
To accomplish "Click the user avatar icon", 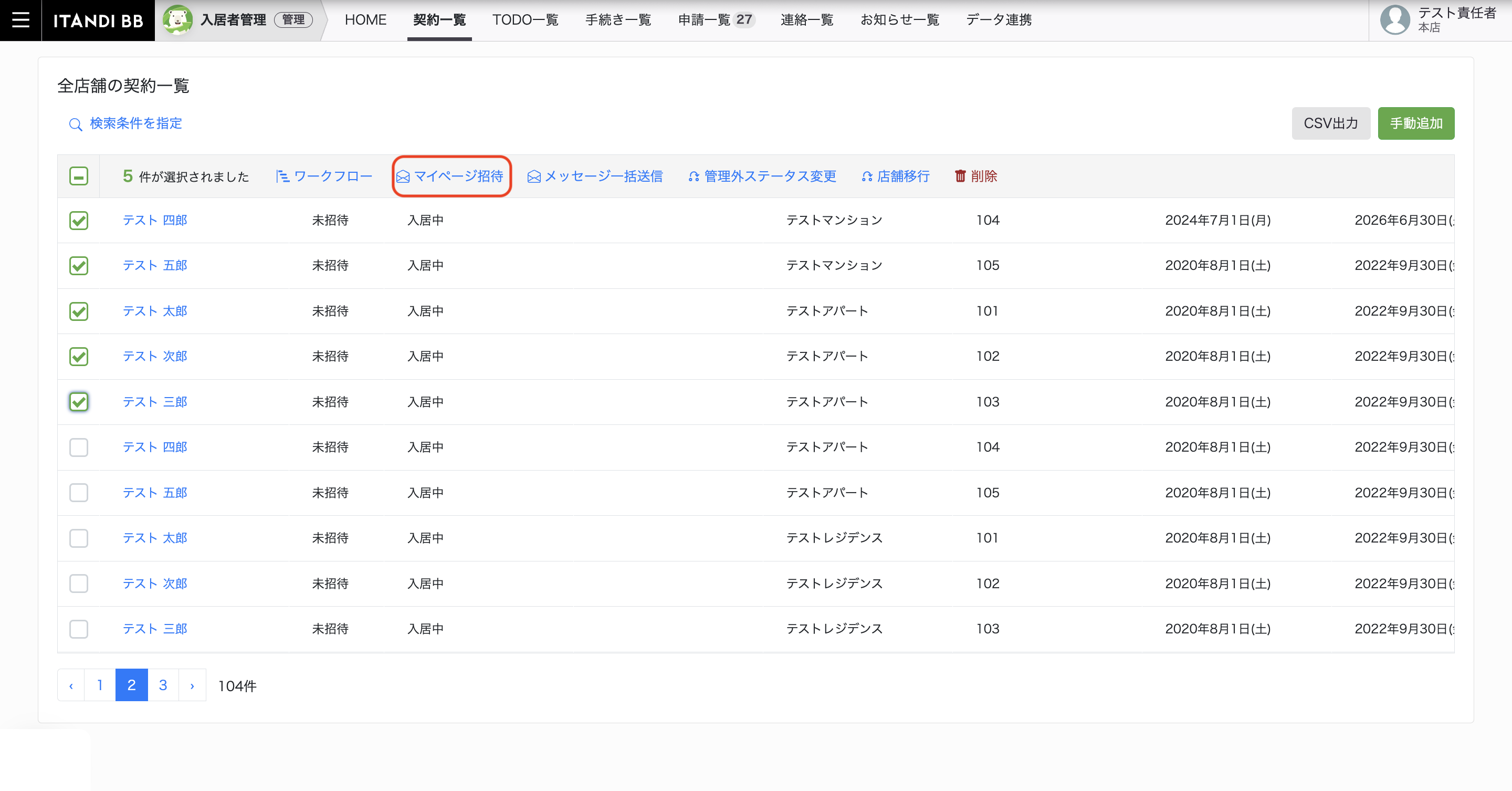I will tap(1394, 20).
